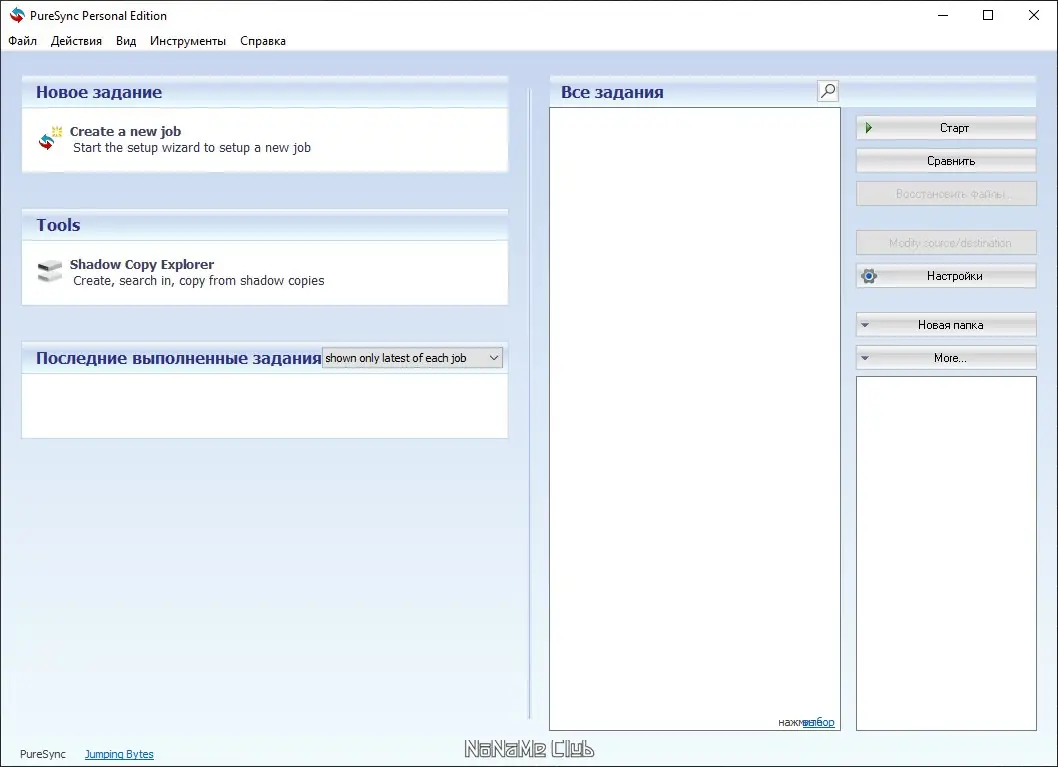1058x767 pixels.
Task: Close the PureSync window
Action: click(x=1034, y=15)
